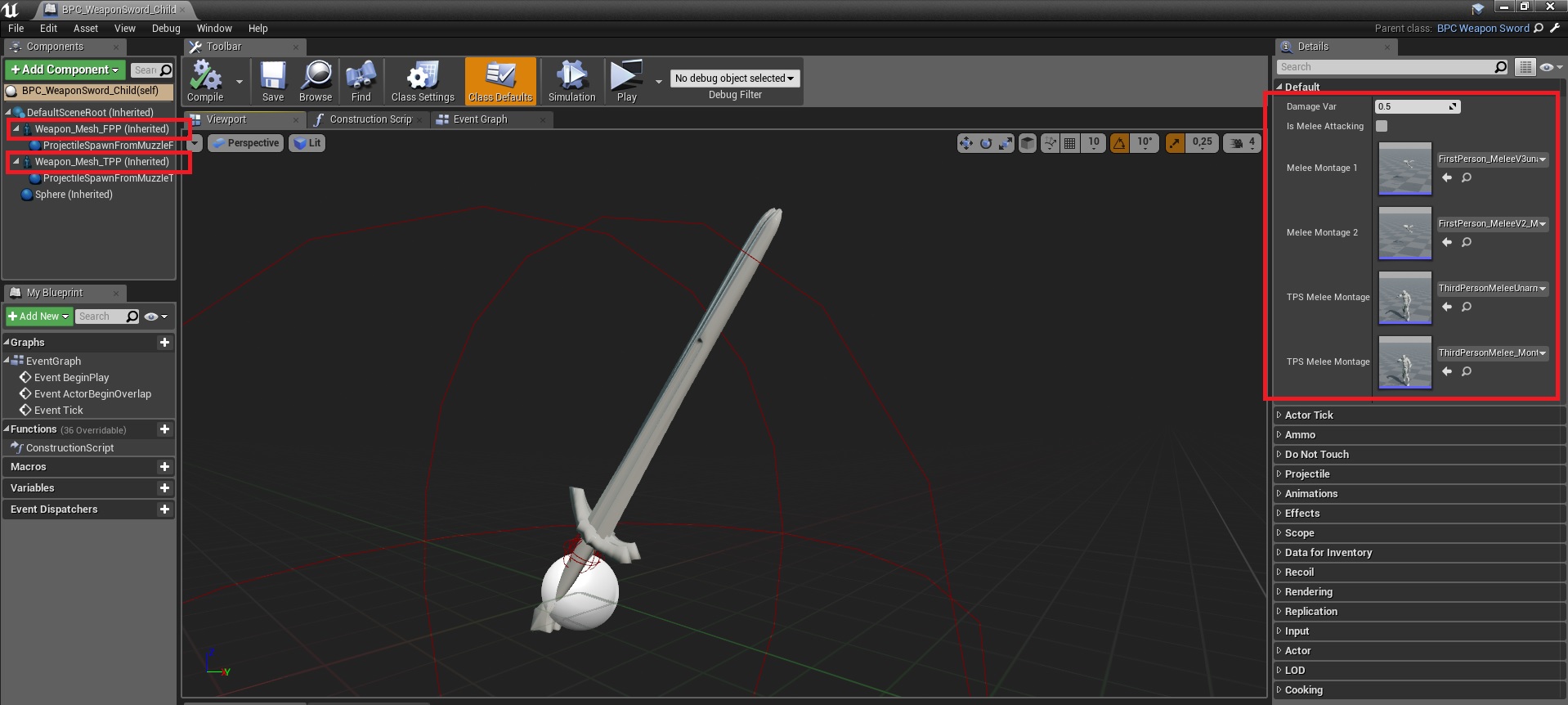Image resolution: width=1568 pixels, height=705 pixels.
Task: Toggle the Class Defaults button
Action: pyautogui.click(x=500, y=81)
